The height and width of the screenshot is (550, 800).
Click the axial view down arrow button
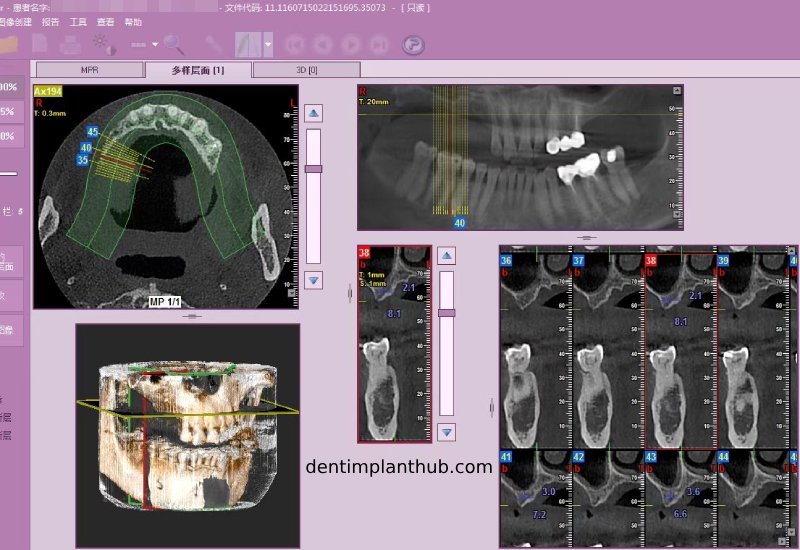(x=313, y=280)
